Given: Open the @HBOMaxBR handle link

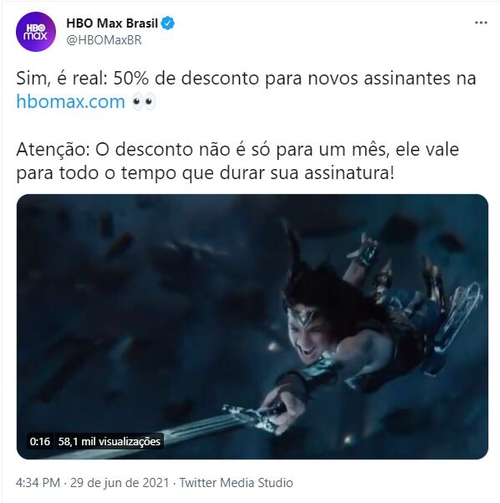Looking at the screenshot, I should click(104, 40).
